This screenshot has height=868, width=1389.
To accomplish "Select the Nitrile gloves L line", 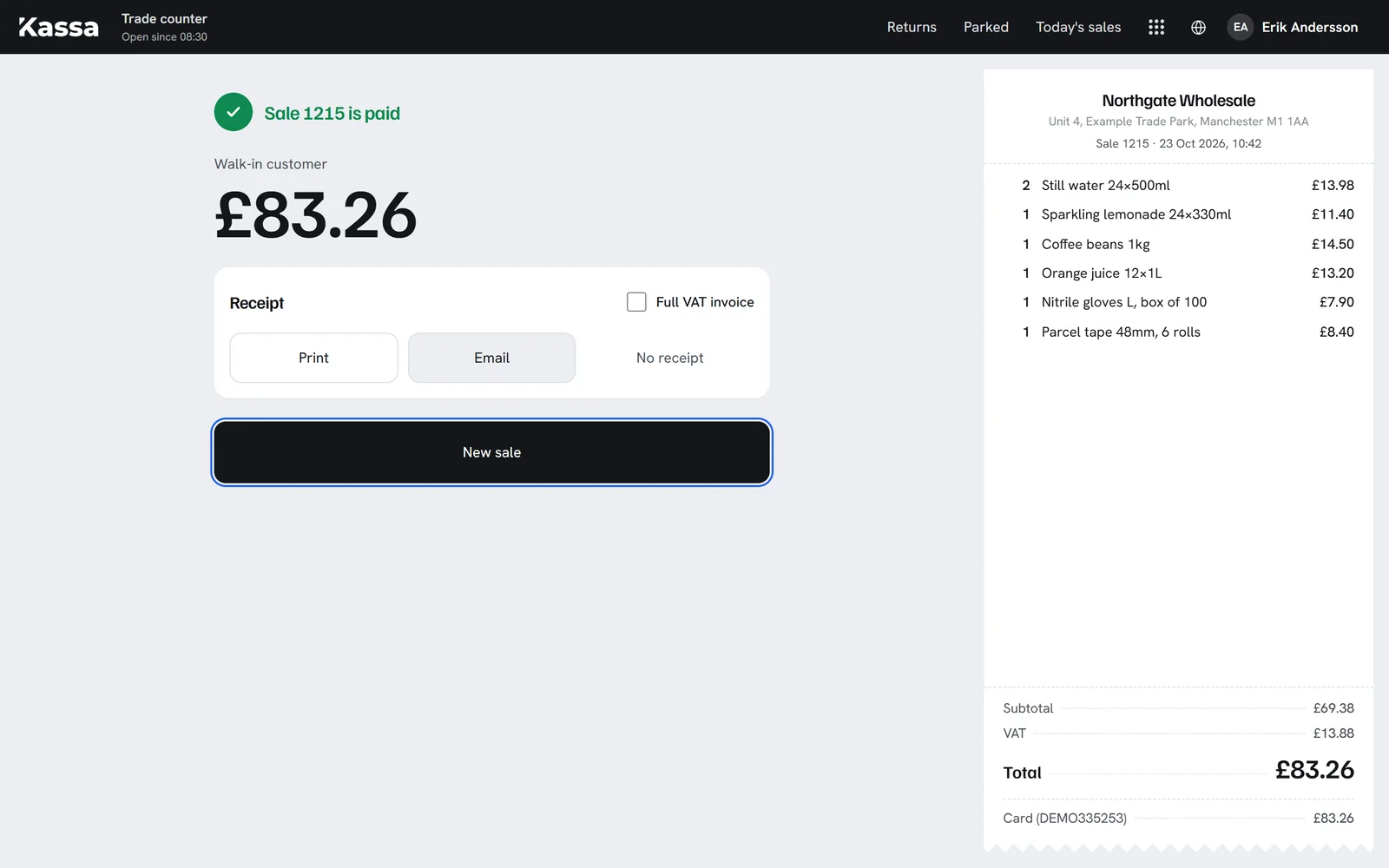I will pyautogui.click(x=1178, y=302).
